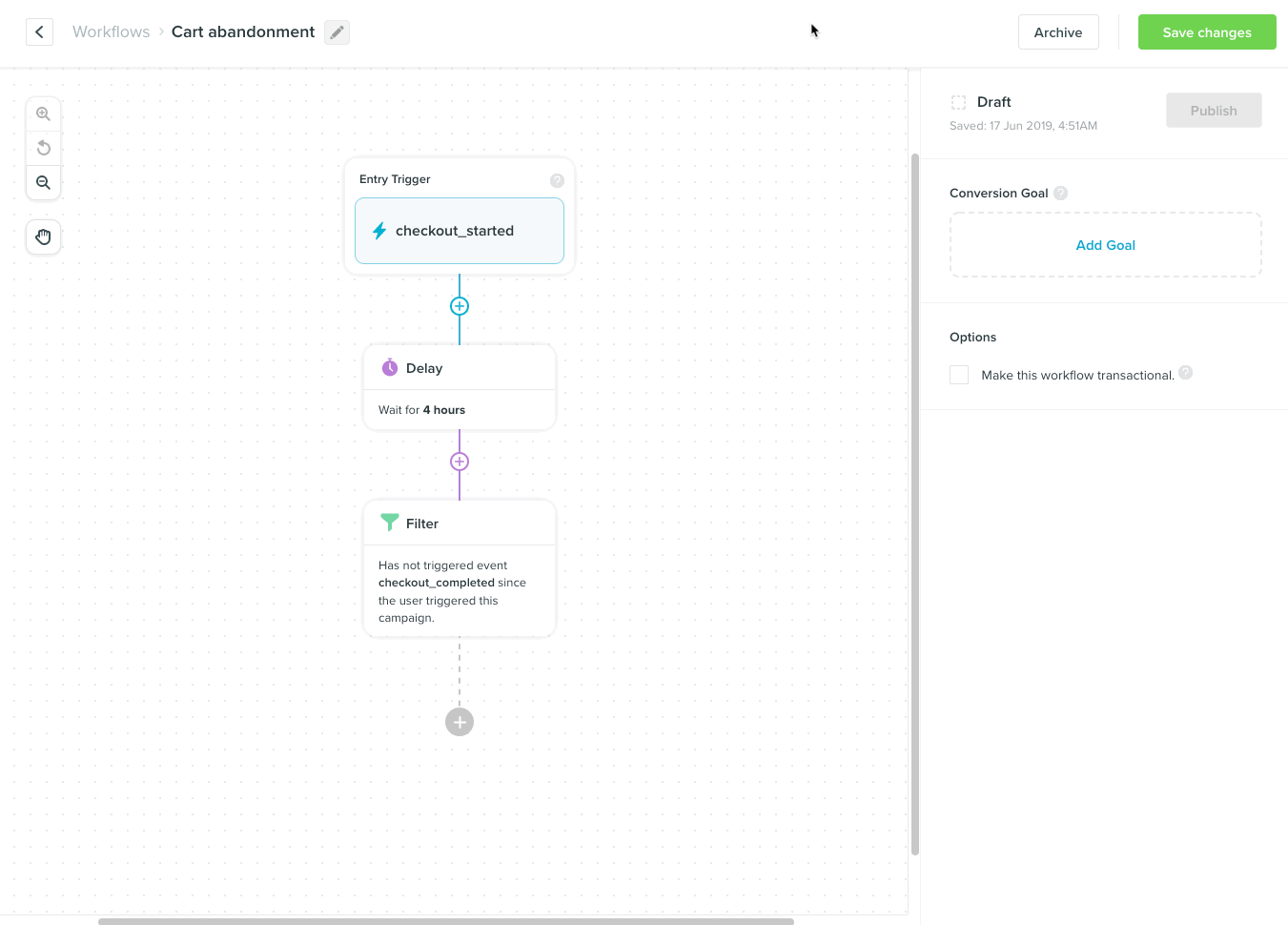This screenshot has width=1288, height=925.
Task: Click the zoom in magnifier icon
Action: 43,113
